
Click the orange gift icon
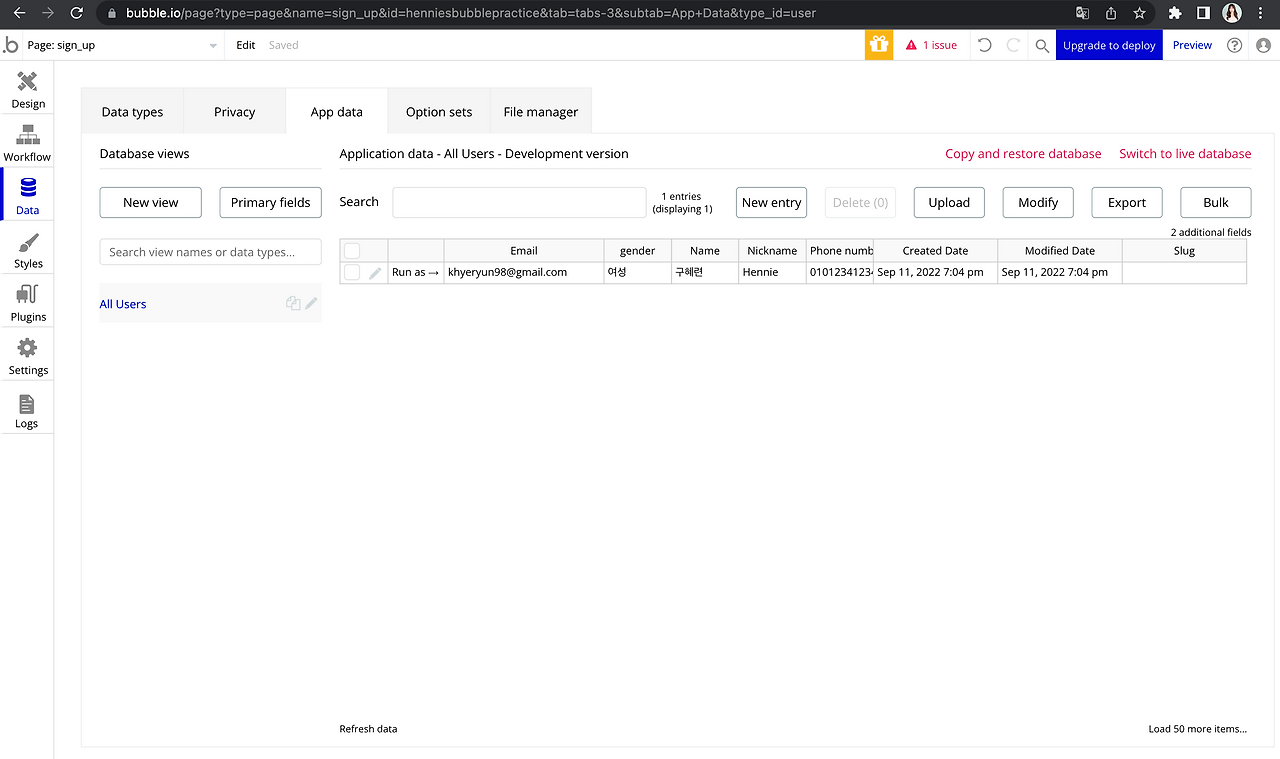click(x=879, y=45)
